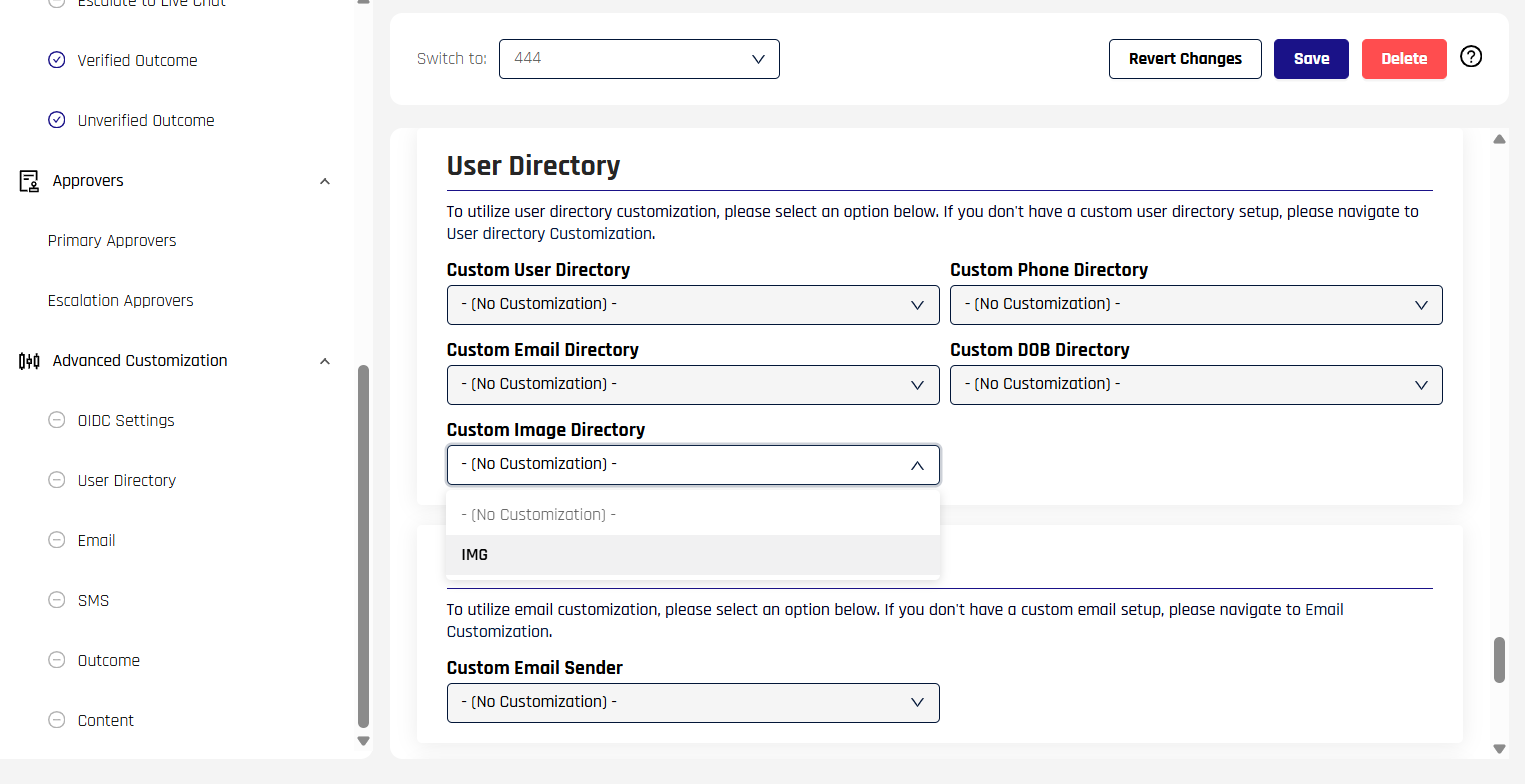The width and height of the screenshot is (1525, 784).
Task: Collapse the Approvers section chevron
Action: [324, 181]
